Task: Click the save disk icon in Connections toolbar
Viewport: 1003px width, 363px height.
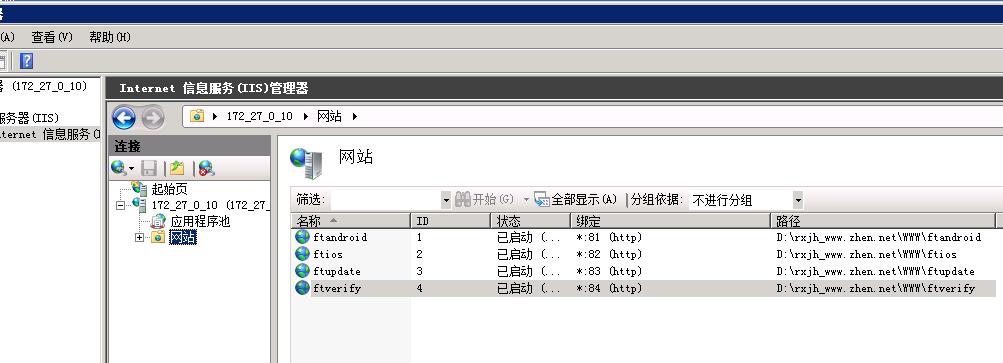Action: point(149,168)
